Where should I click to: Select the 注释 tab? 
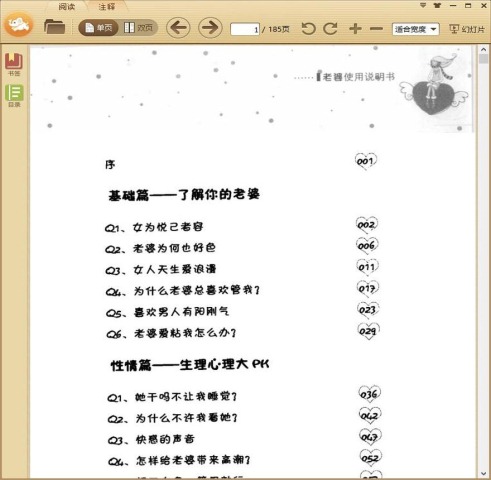107,6
